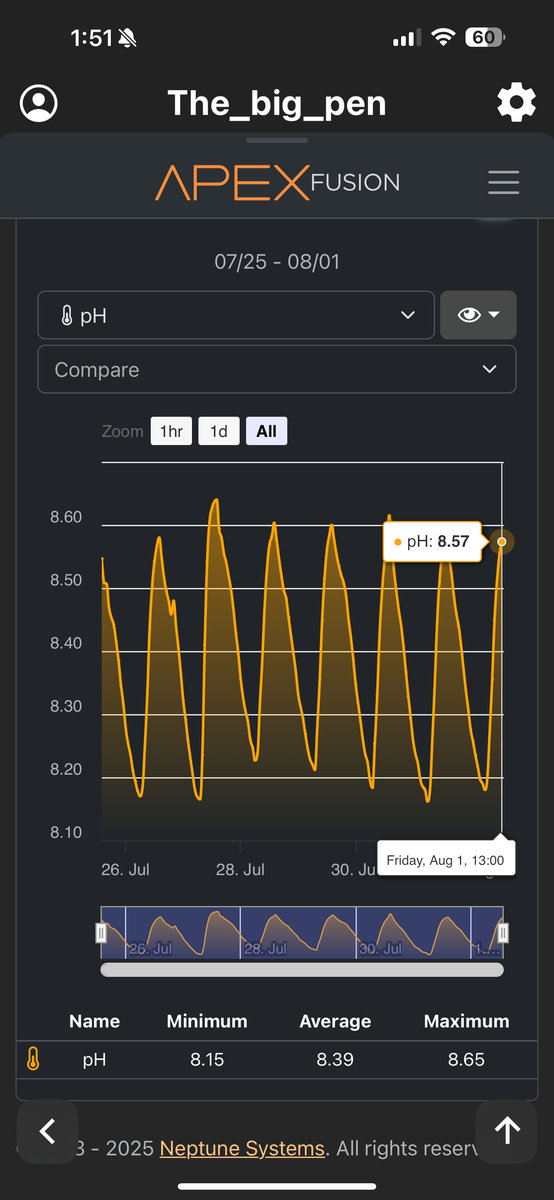Select the 1d zoom option
Screen dimensions: 554x1200
(x=218, y=432)
